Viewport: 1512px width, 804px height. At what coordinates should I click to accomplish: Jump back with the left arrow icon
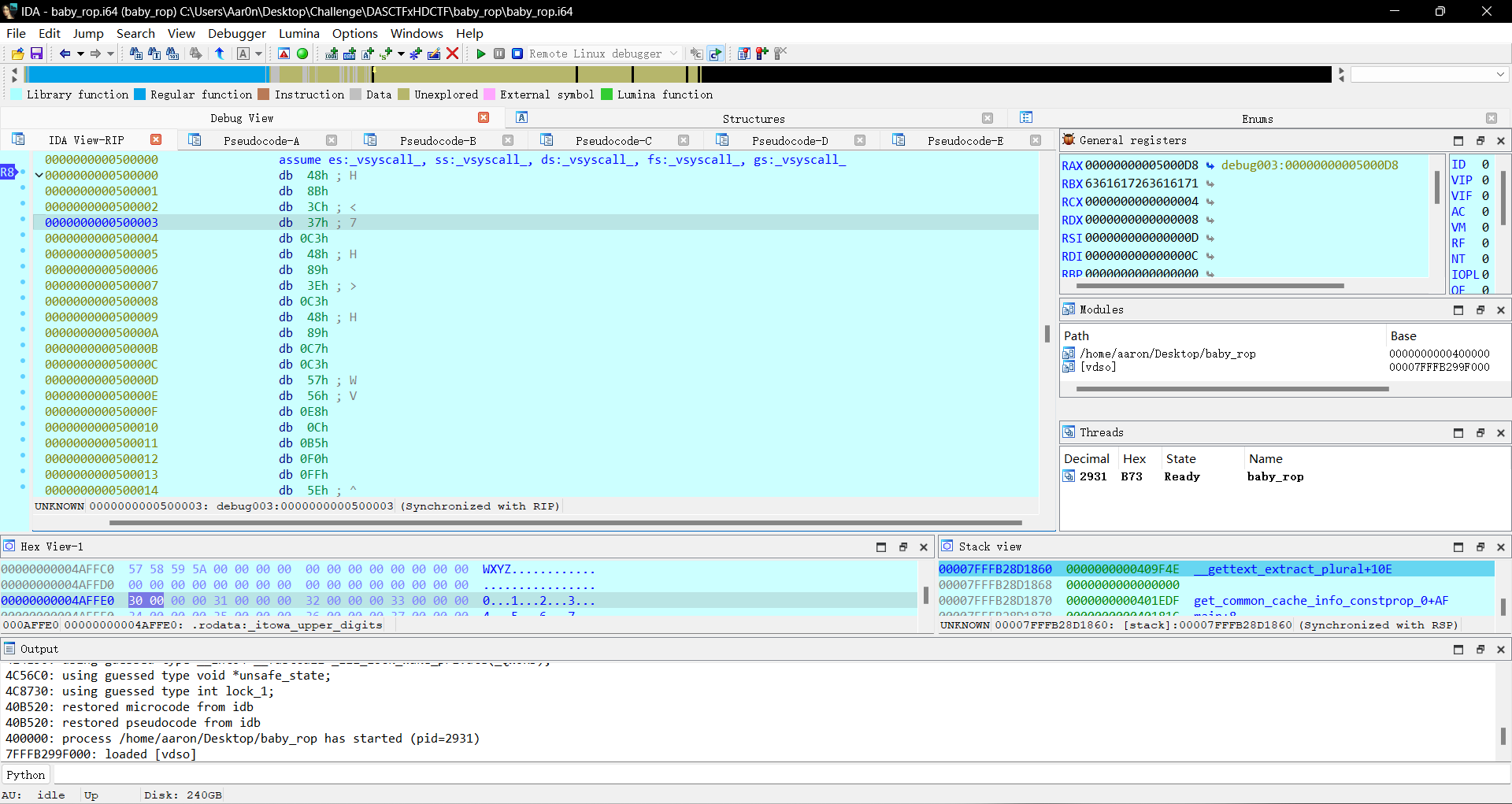click(x=65, y=54)
